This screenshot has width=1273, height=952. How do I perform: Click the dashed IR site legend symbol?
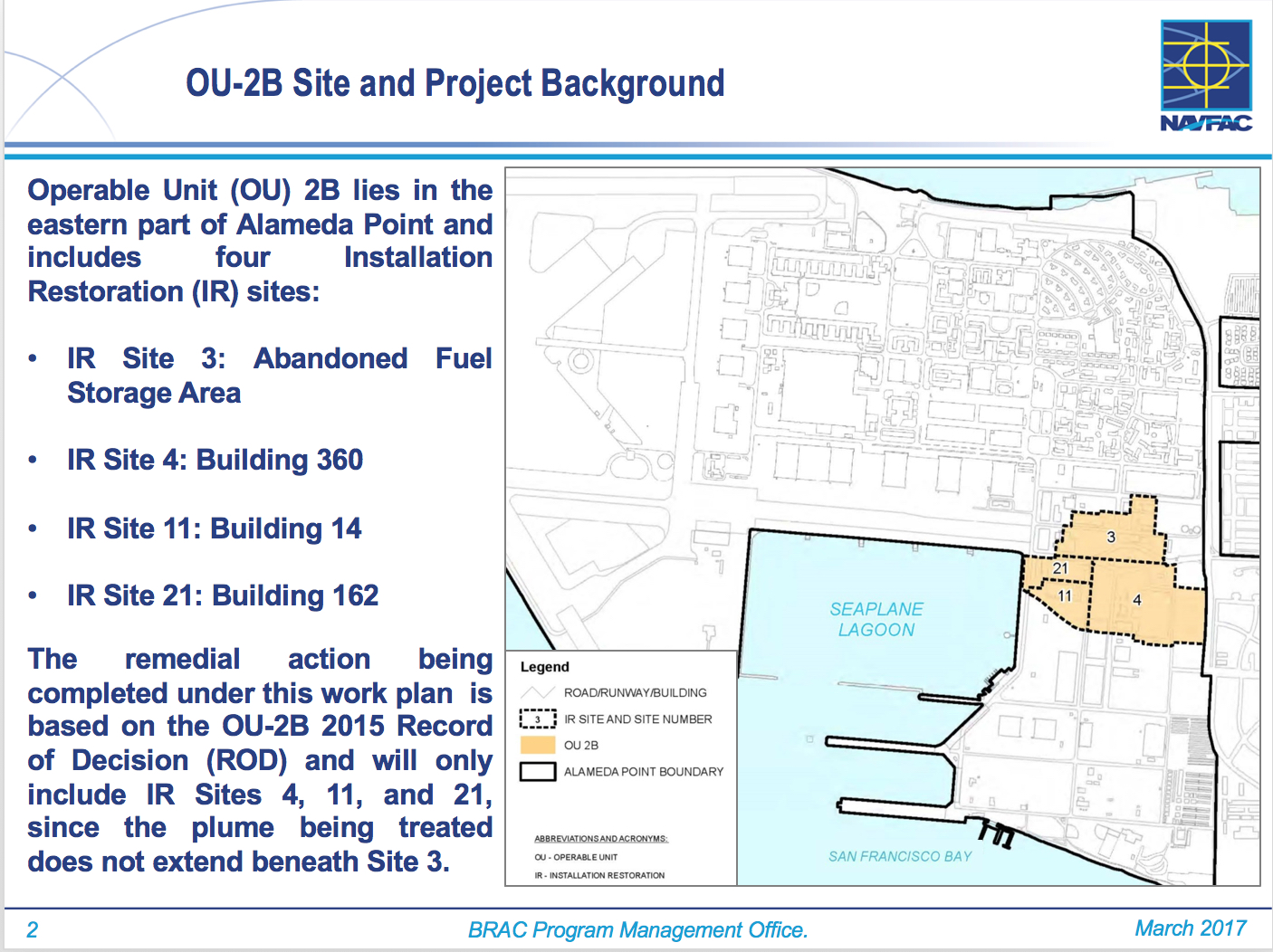(x=537, y=719)
